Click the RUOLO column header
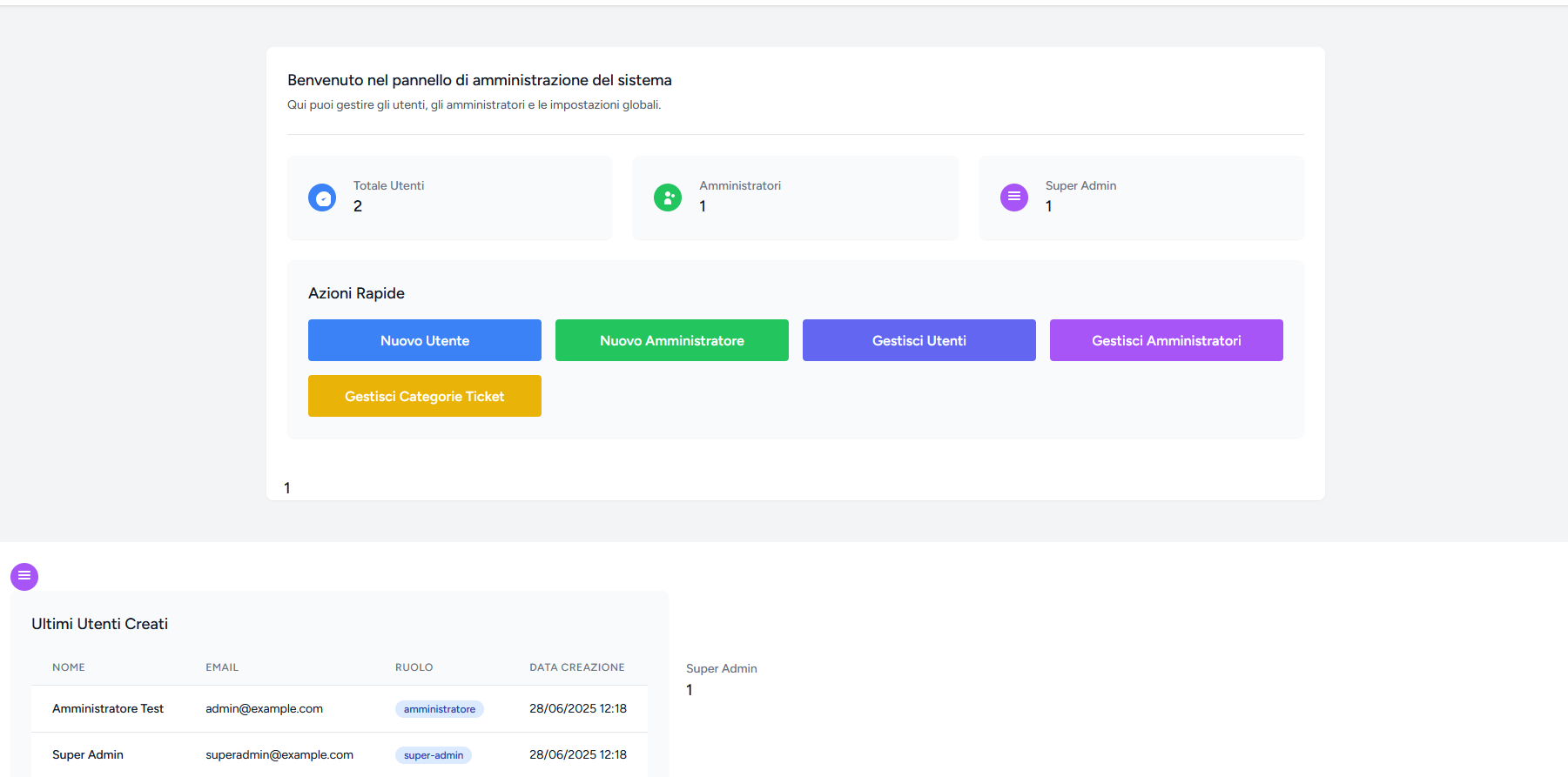 [x=414, y=667]
